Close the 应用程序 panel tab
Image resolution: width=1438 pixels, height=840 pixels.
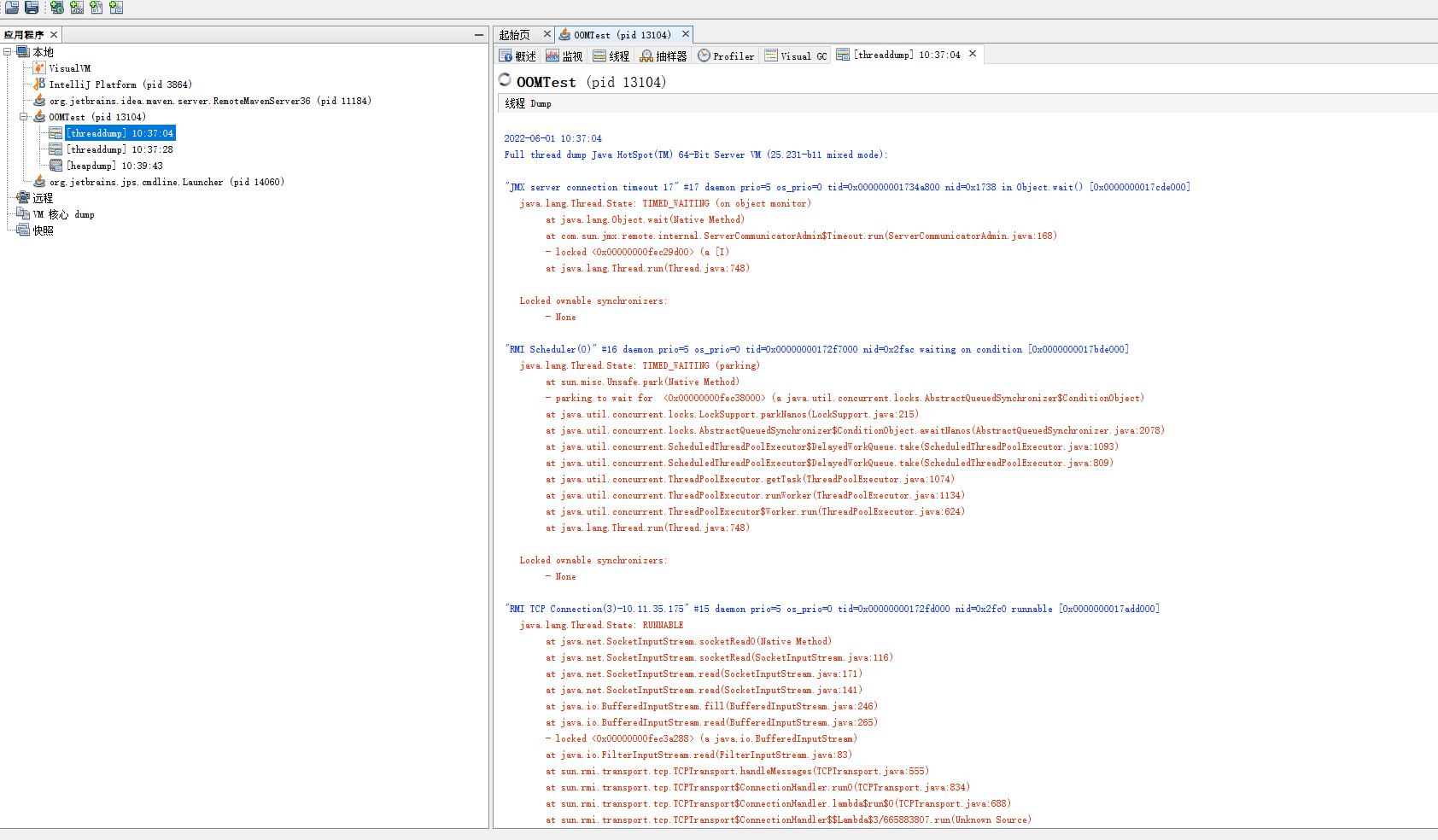54,35
